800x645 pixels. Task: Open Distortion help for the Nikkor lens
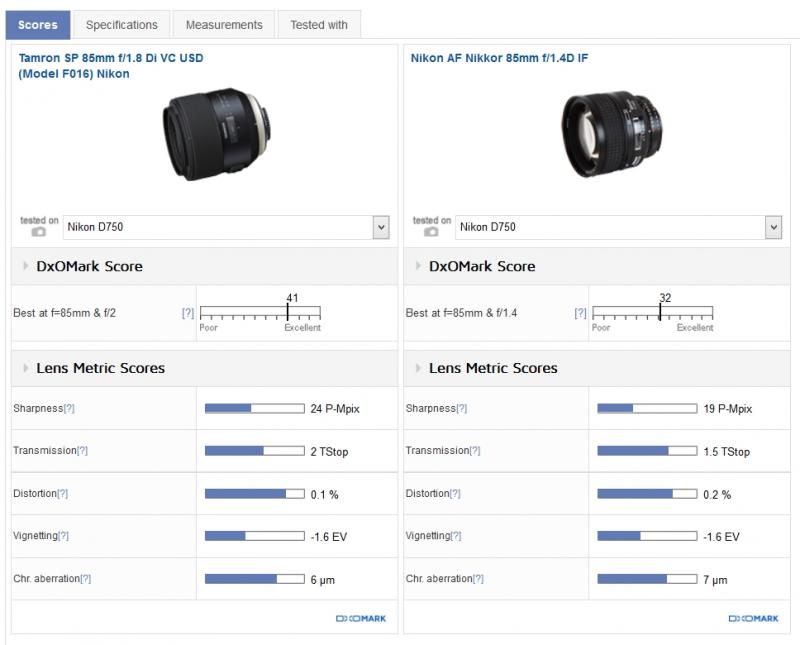pyautogui.click(x=455, y=493)
